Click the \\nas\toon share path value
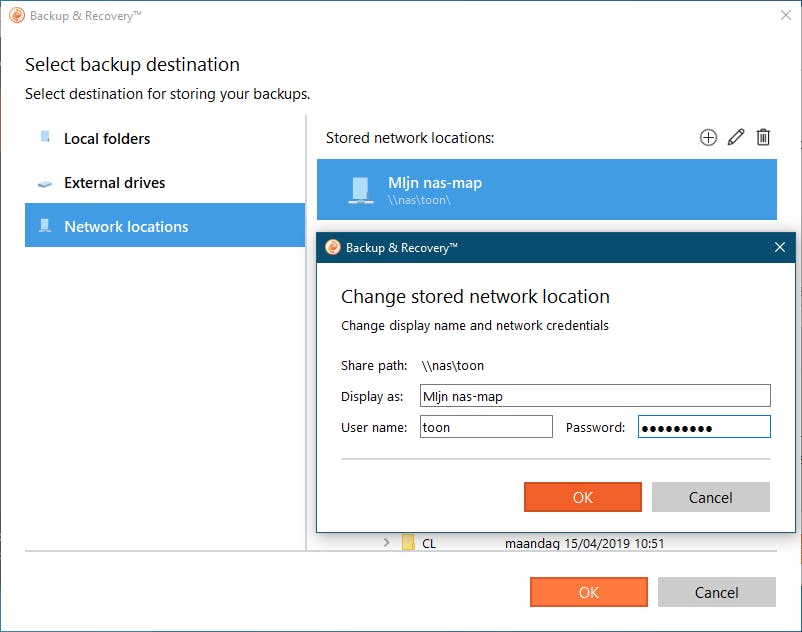The image size is (802, 632). tap(452, 366)
